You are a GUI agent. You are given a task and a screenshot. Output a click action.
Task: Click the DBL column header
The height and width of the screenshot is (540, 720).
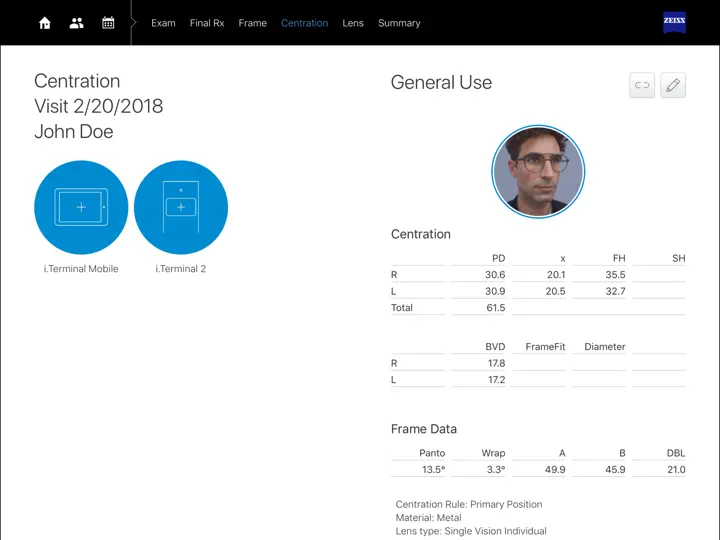click(676, 453)
